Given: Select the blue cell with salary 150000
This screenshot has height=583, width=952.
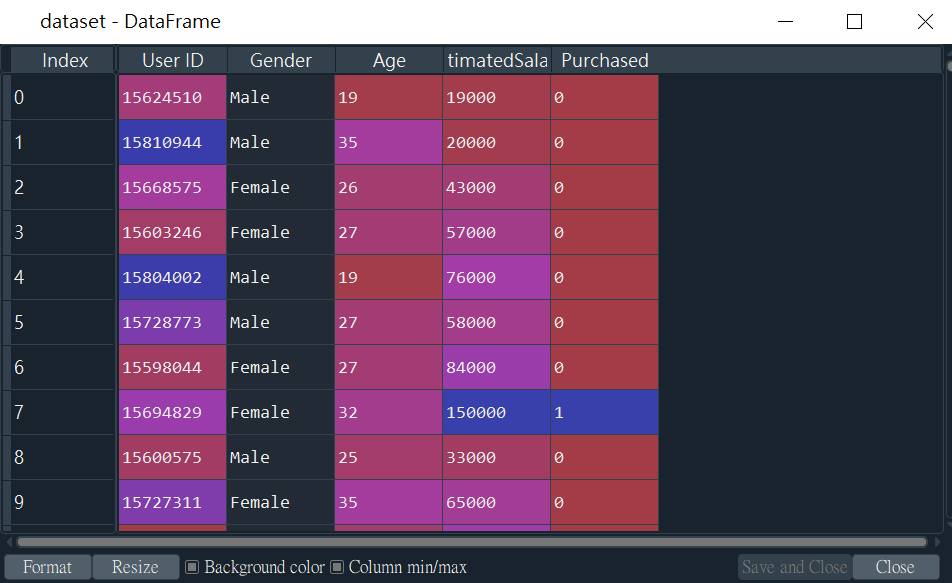Looking at the screenshot, I should click(x=497, y=412).
